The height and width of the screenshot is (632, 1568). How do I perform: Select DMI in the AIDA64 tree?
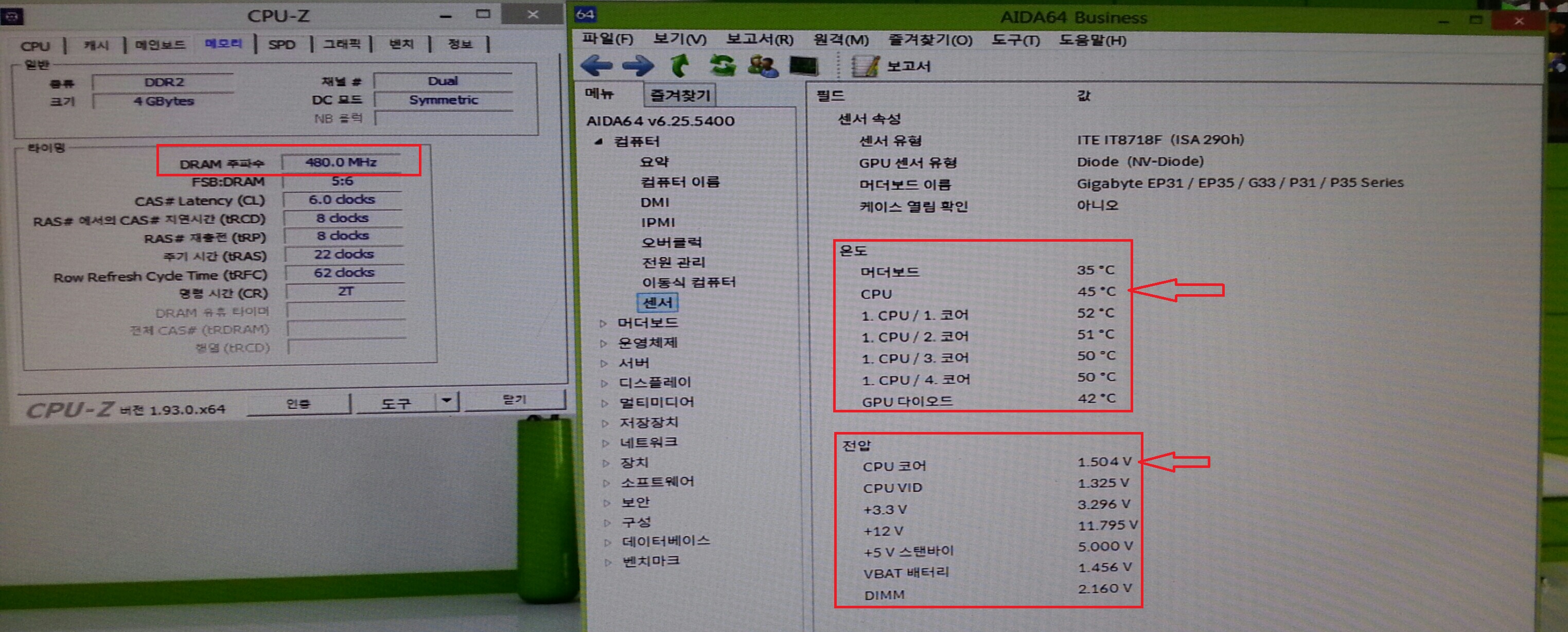[x=655, y=202]
